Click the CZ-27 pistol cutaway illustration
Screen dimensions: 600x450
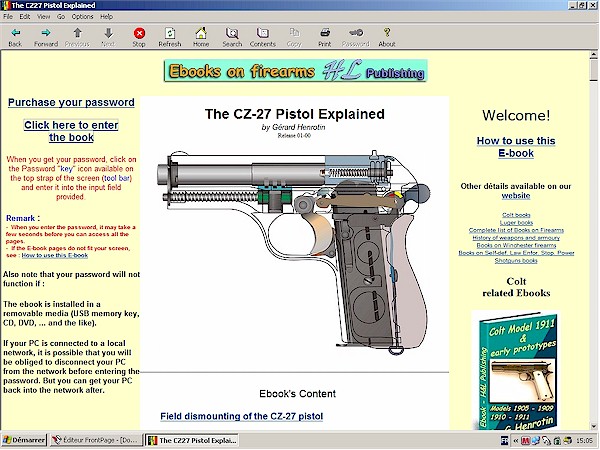click(x=293, y=253)
